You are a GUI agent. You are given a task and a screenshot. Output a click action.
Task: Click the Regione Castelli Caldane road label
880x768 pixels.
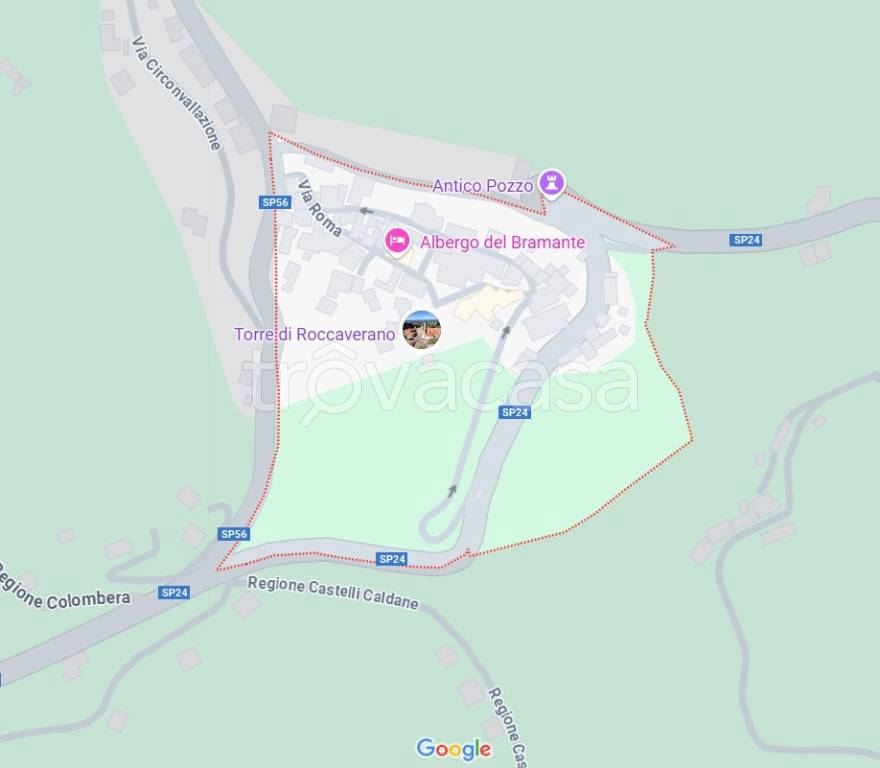click(x=333, y=593)
